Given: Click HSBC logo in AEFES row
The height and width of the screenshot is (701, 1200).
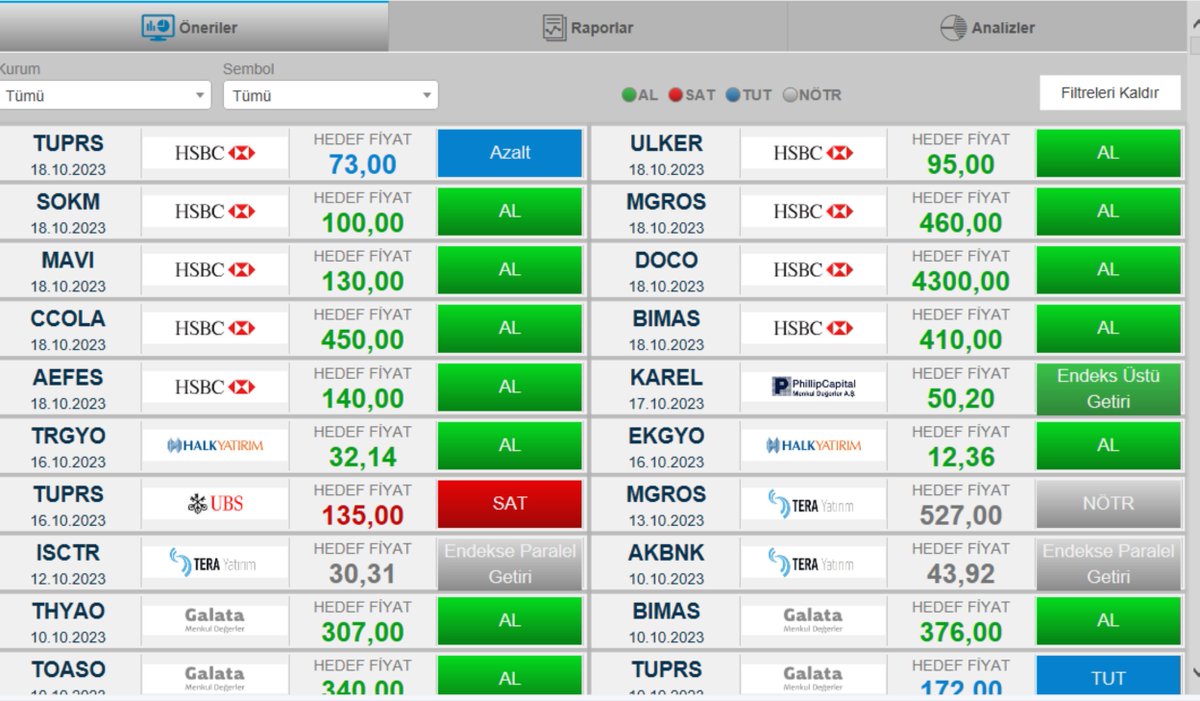Looking at the screenshot, I should point(215,387).
